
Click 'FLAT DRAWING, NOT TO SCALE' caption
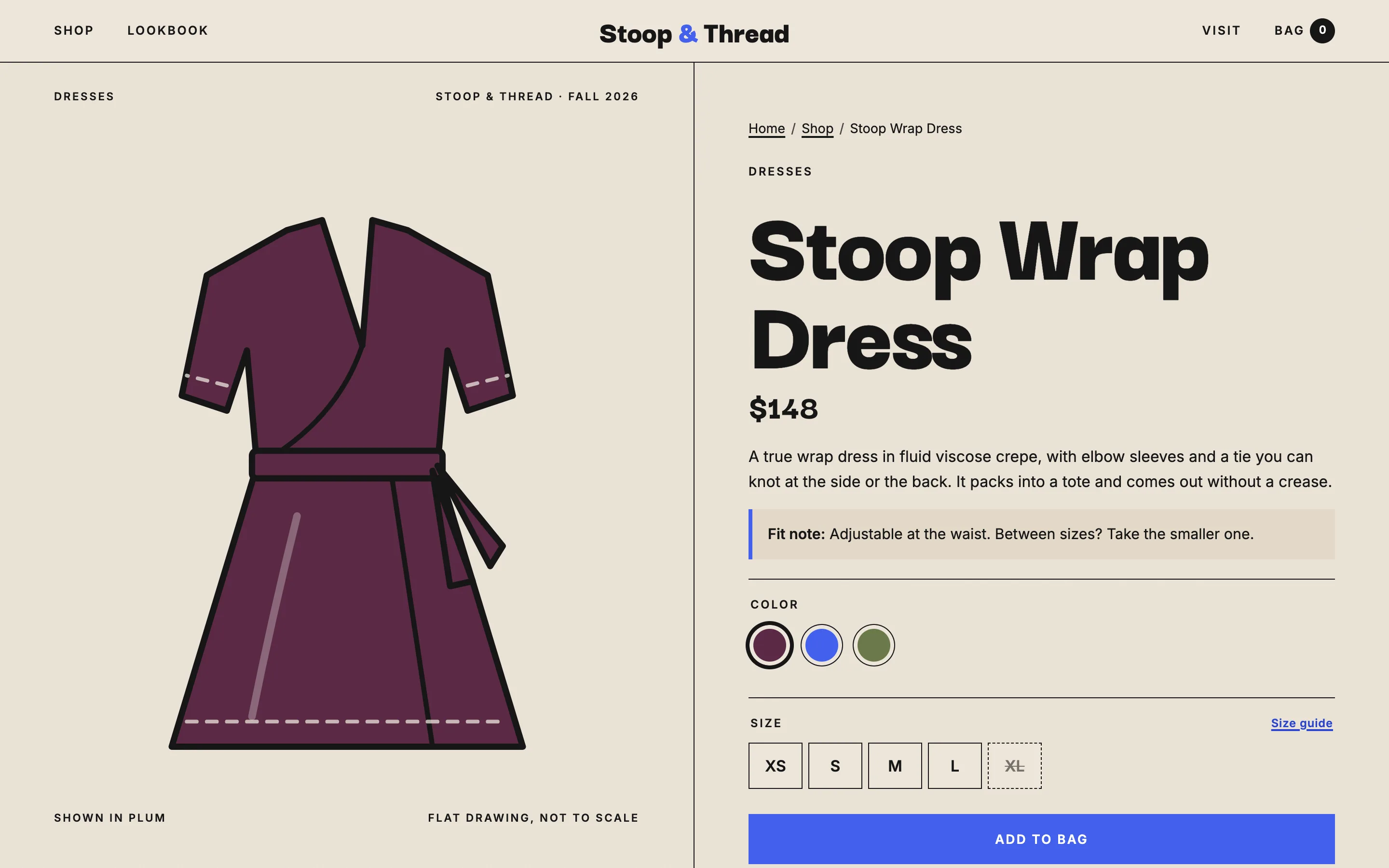[x=533, y=817]
